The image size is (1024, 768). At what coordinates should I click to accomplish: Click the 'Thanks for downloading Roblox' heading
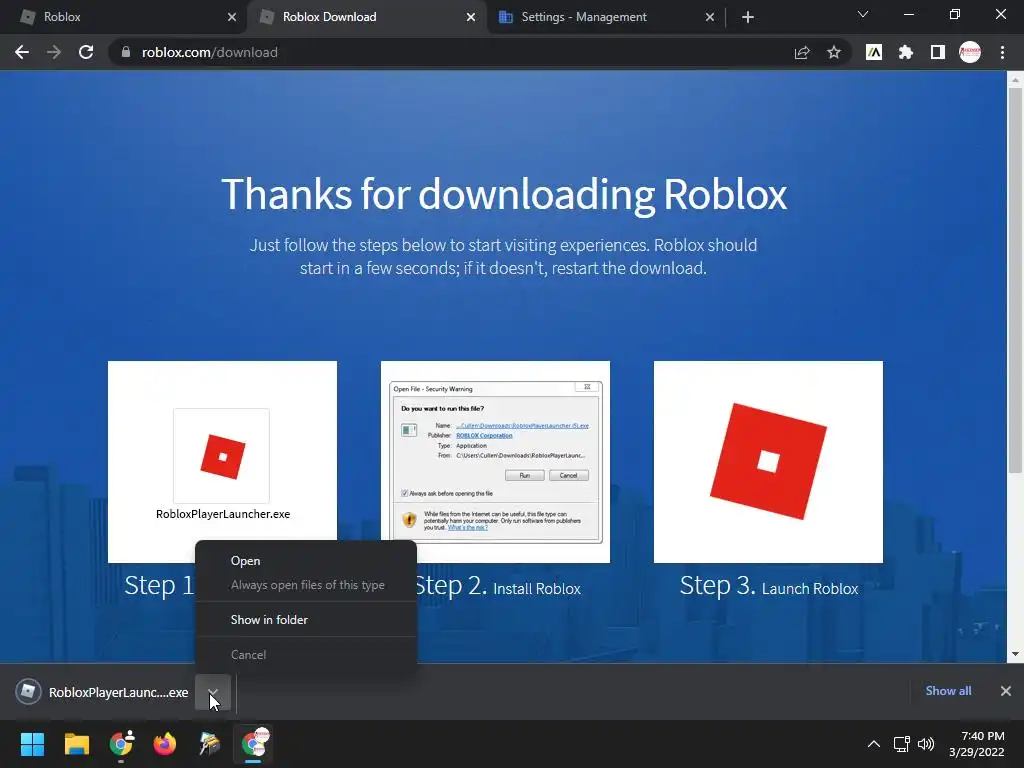[504, 194]
